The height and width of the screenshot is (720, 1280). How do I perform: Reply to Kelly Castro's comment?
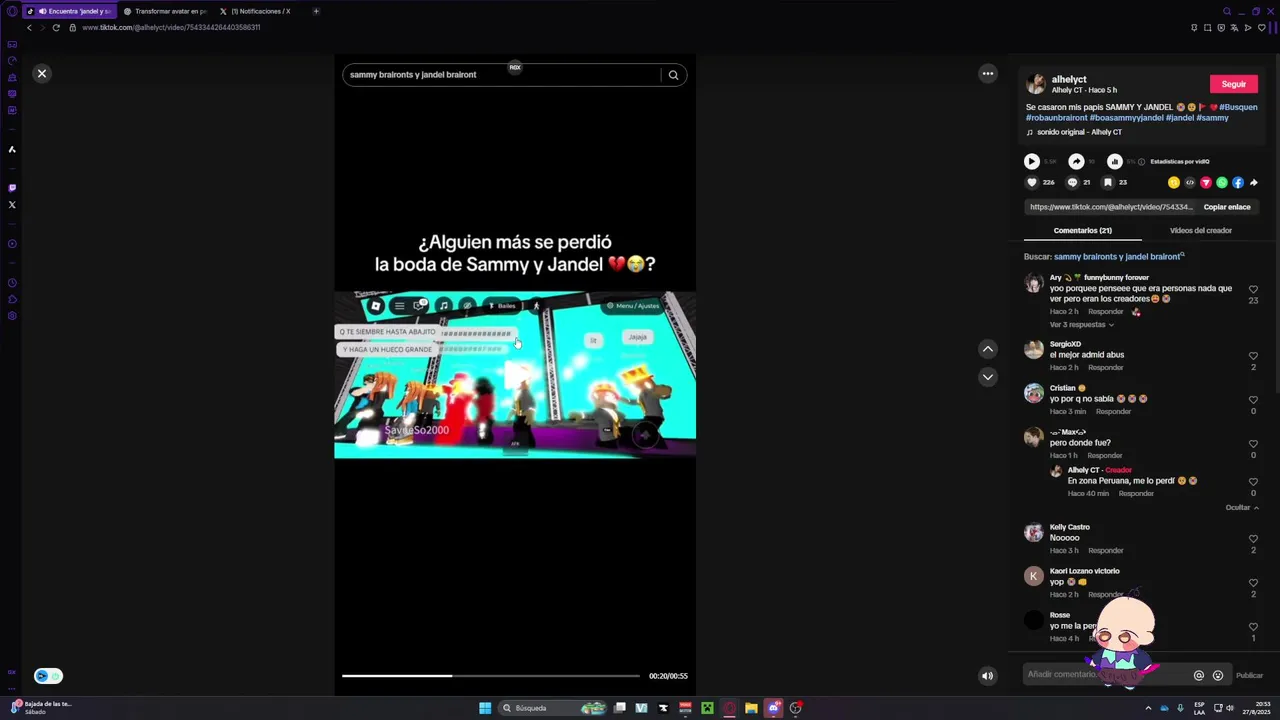point(1105,551)
